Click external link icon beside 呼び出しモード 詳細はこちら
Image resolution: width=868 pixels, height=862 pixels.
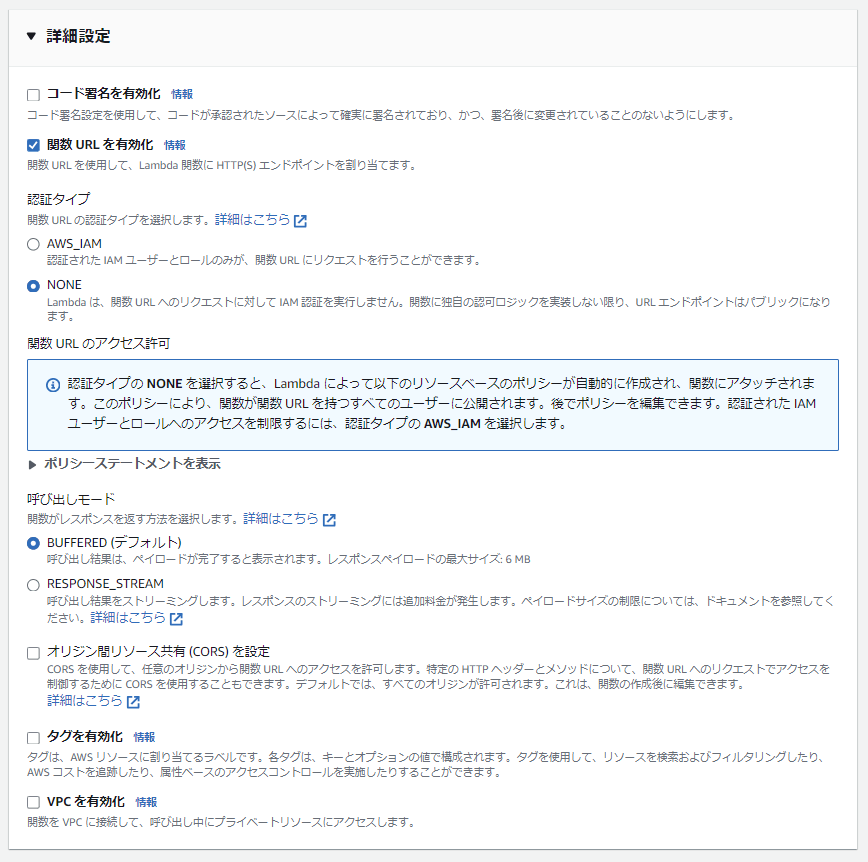(x=329, y=520)
